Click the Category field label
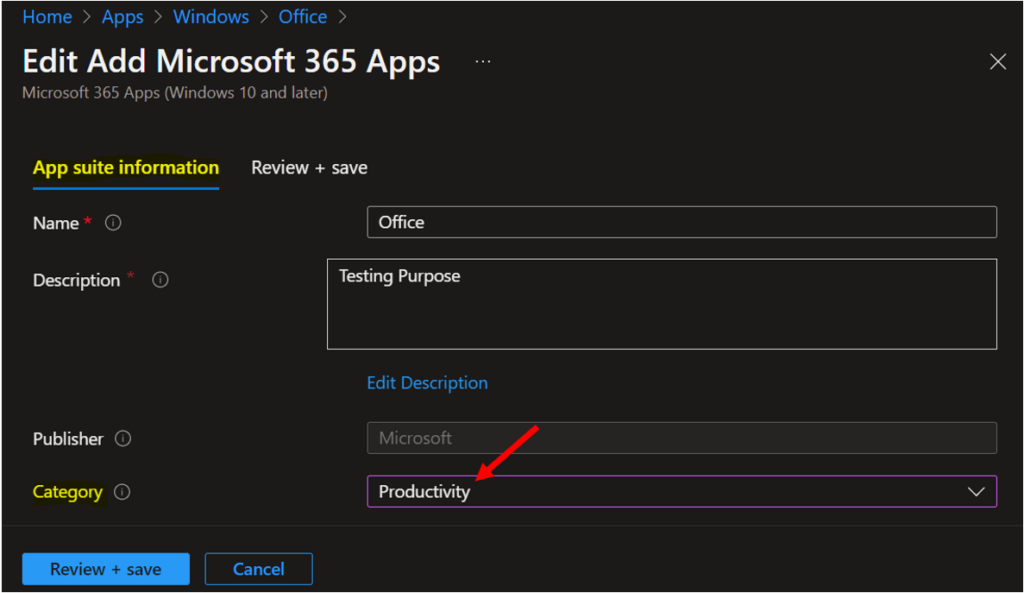Screen dimensions: 1024x593 point(68,492)
